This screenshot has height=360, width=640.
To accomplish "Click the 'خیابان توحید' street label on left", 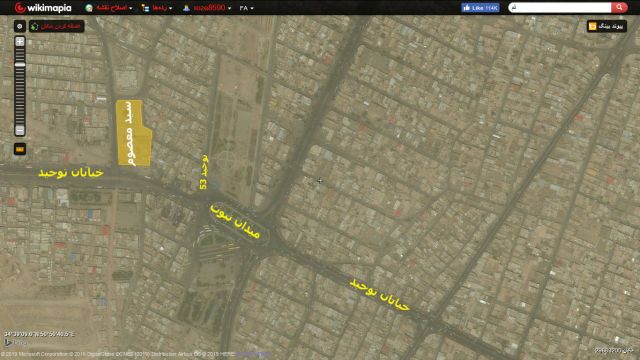I will point(71,173).
